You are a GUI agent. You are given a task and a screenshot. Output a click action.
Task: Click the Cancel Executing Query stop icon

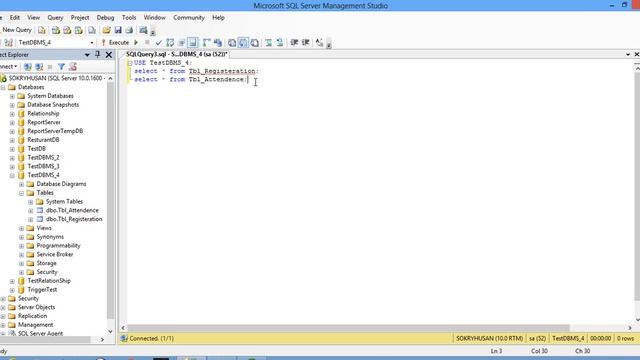[x=147, y=42]
